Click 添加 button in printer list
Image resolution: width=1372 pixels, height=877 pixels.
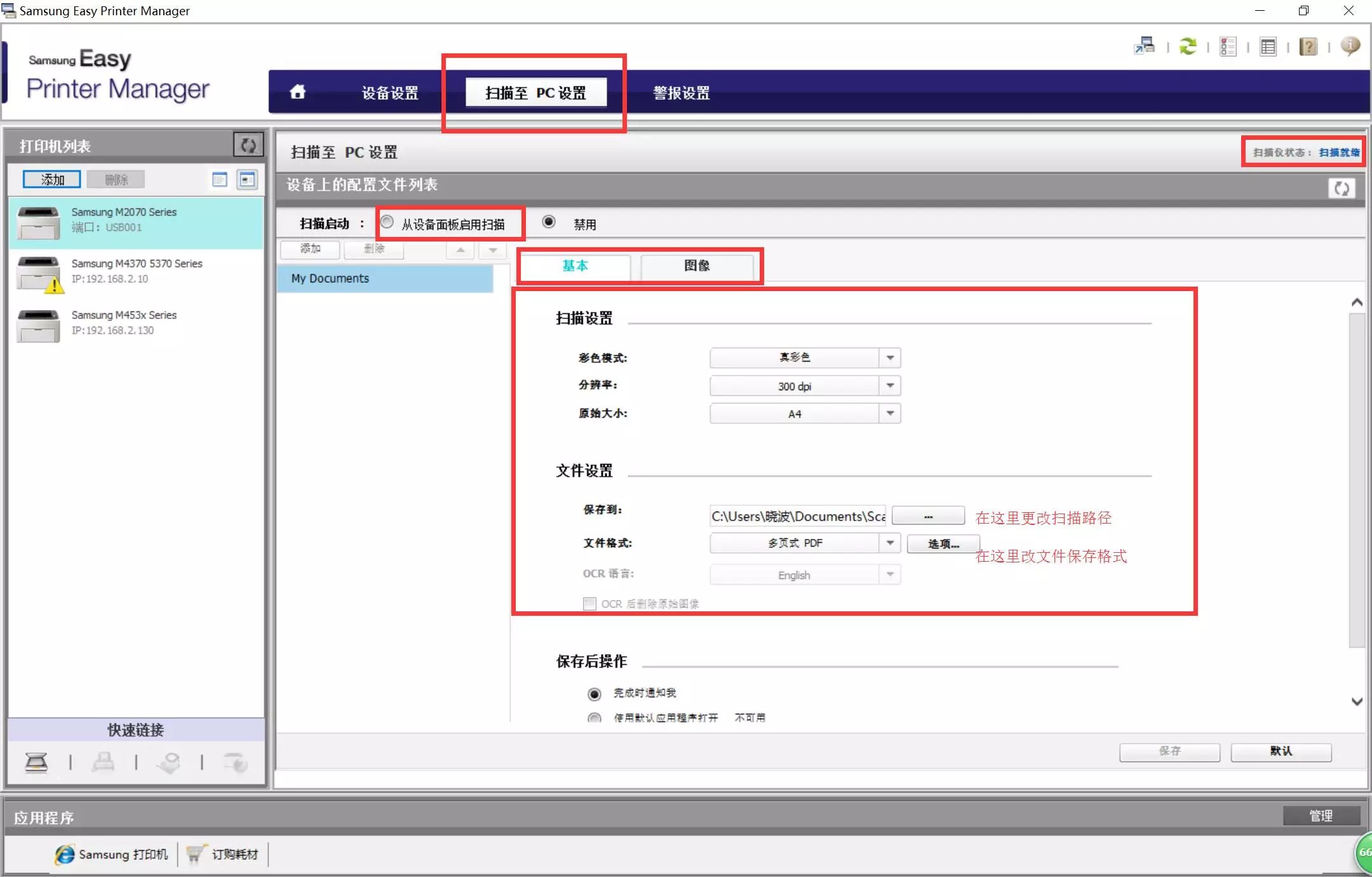pos(52,180)
